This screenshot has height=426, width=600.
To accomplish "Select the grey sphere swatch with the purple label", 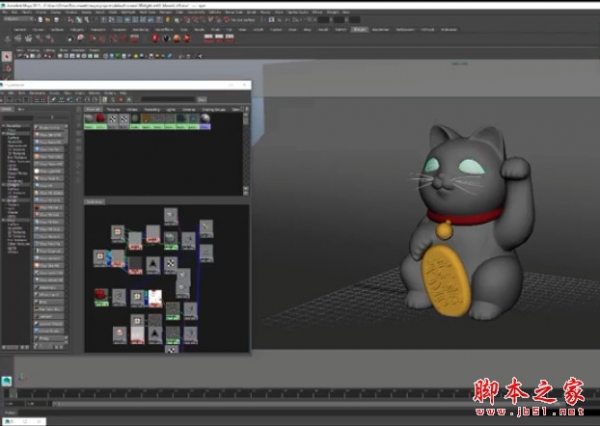I will tap(205, 119).
